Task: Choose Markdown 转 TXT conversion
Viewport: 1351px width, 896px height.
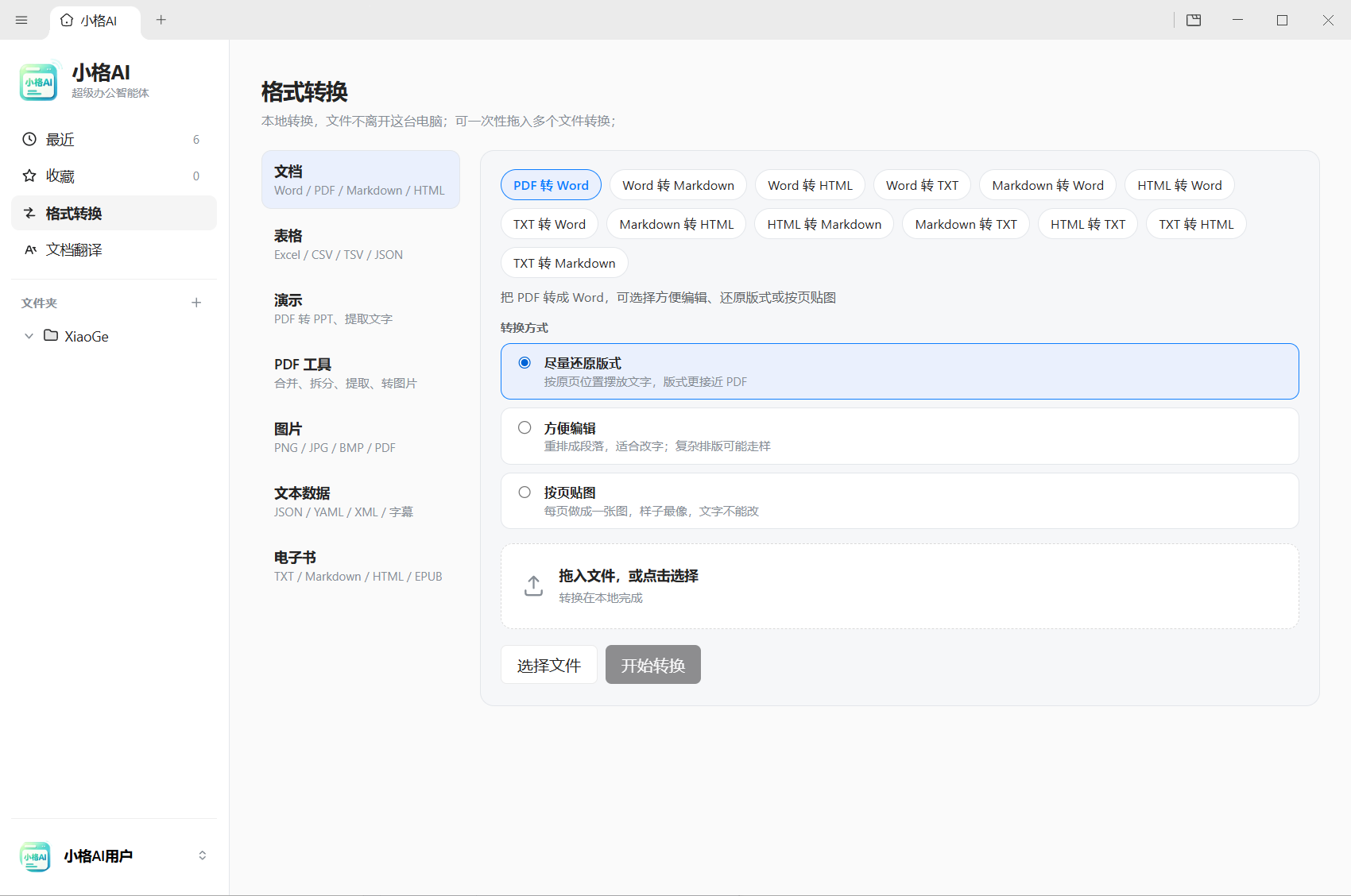Action: tap(966, 224)
